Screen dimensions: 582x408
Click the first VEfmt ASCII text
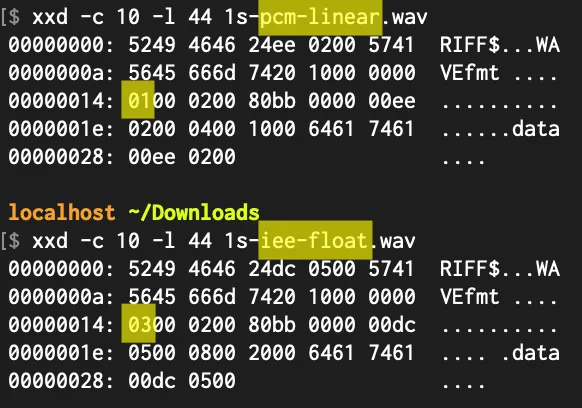[x=469, y=72]
